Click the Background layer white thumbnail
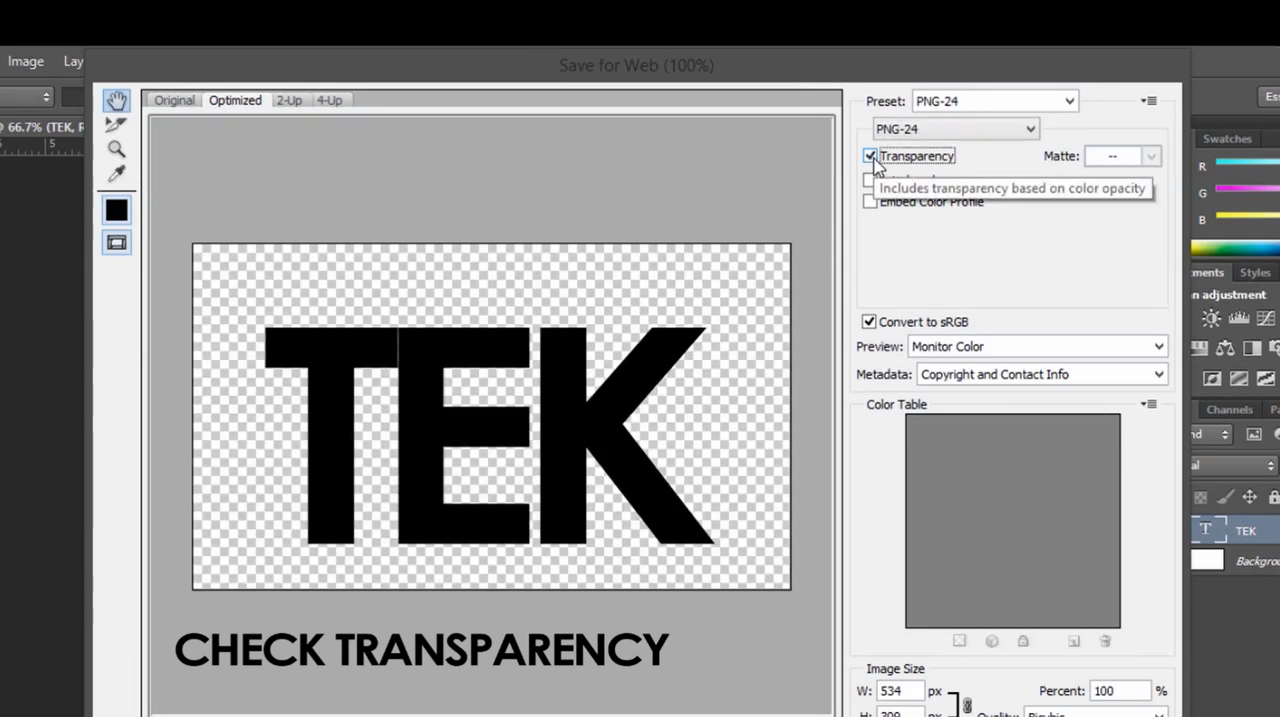The height and width of the screenshot is (717, 1280). [x=1207, y=560]
